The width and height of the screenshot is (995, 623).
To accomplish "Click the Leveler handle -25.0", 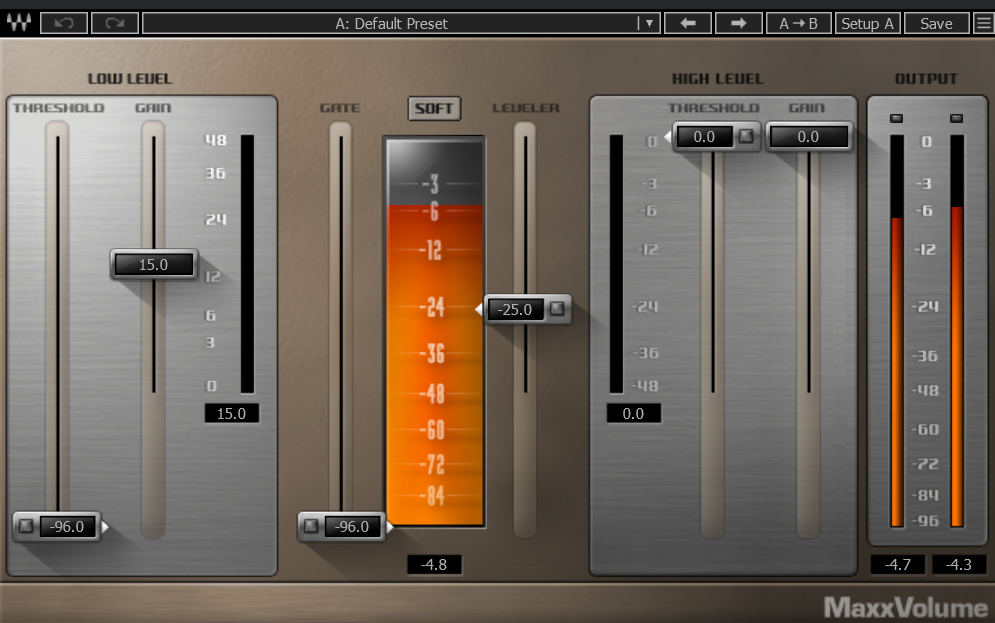I will [515, 310].
